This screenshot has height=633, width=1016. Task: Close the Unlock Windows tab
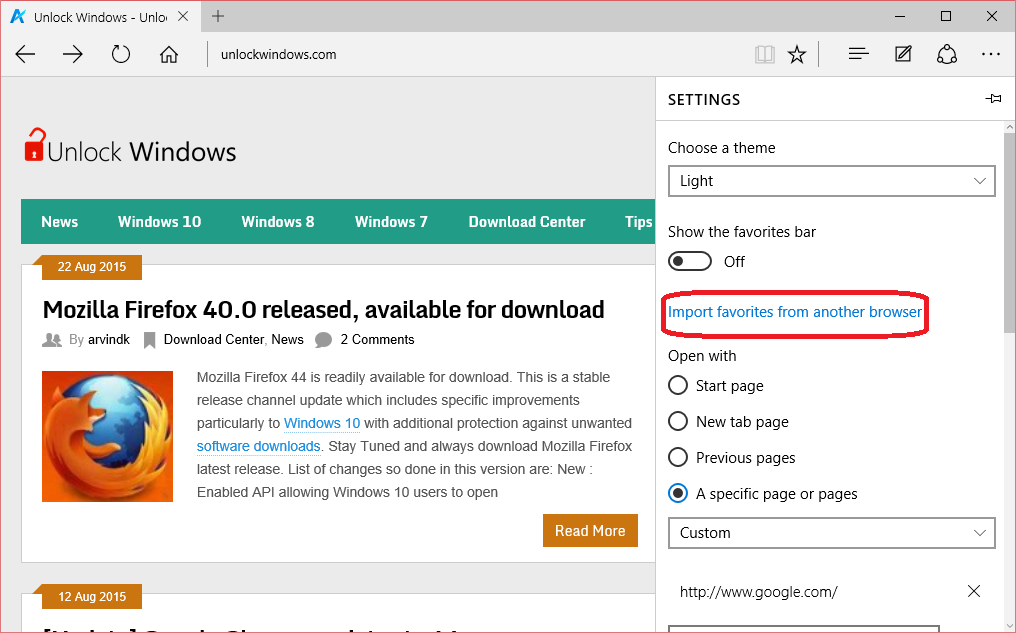coord(183,16)
